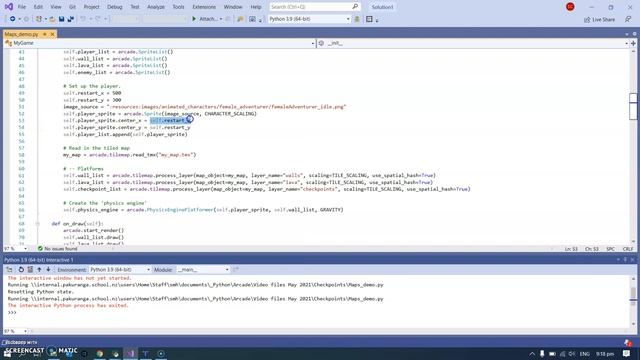Click the Visual Studio taskbar icon
Viewport: 640px width, 360px height.
[131, 353]
